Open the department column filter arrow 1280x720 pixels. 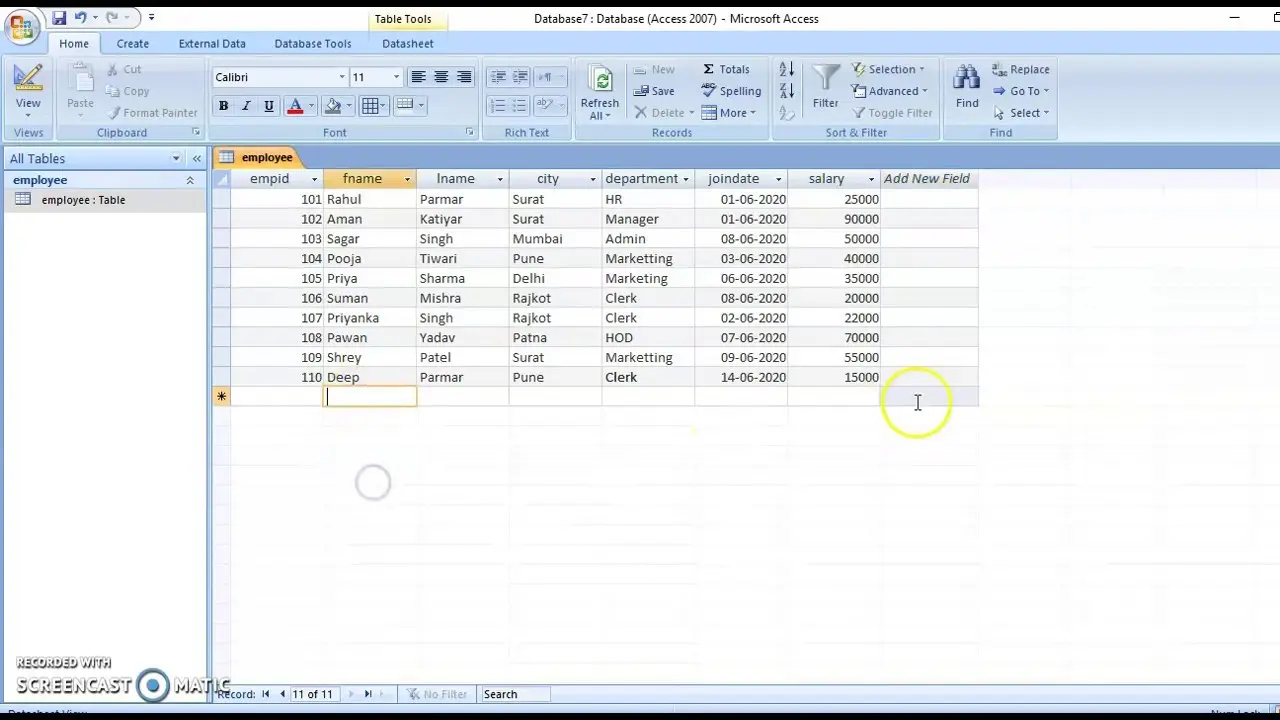(685, 179)
